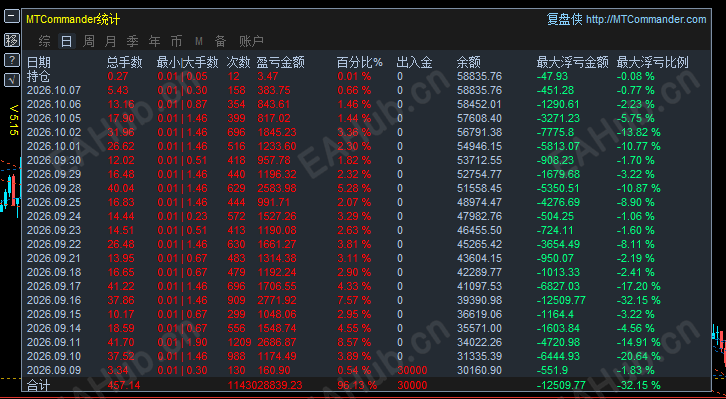Click the V 5.15 version label

[x=14, y=120]
